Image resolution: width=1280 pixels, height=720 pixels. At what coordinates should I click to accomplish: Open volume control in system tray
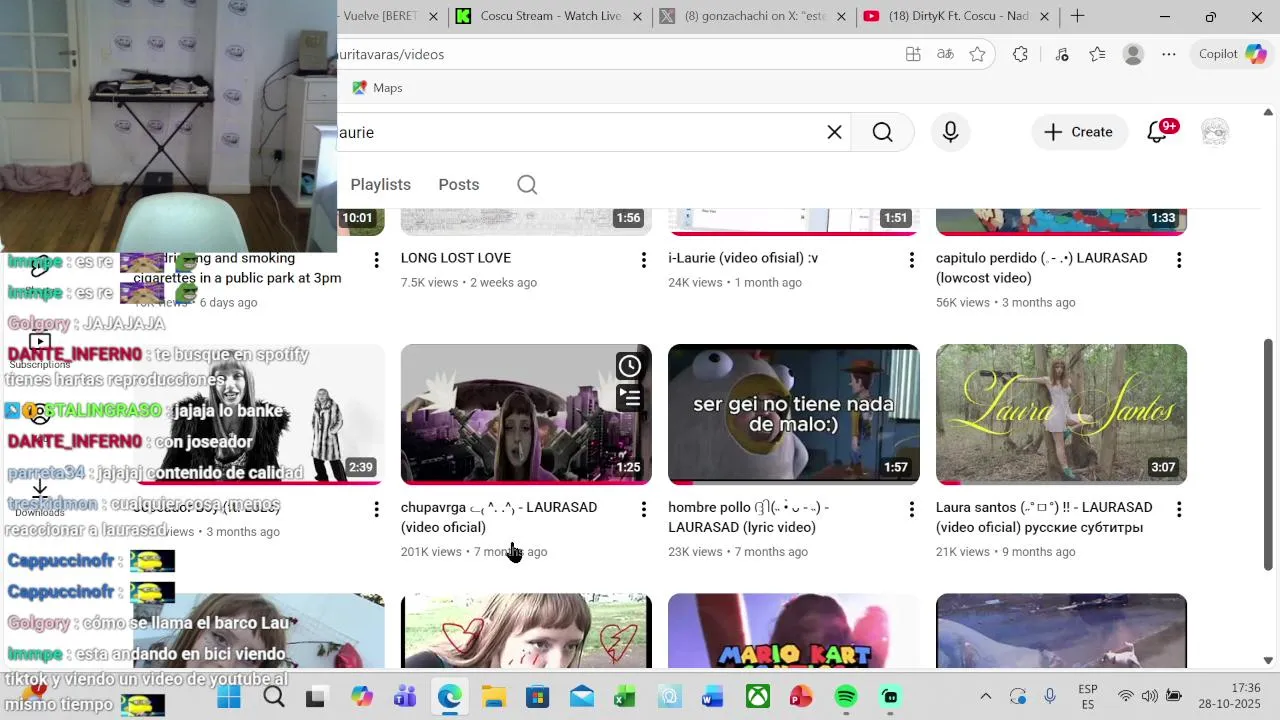pyautogui.click(x=1149, y=697)
